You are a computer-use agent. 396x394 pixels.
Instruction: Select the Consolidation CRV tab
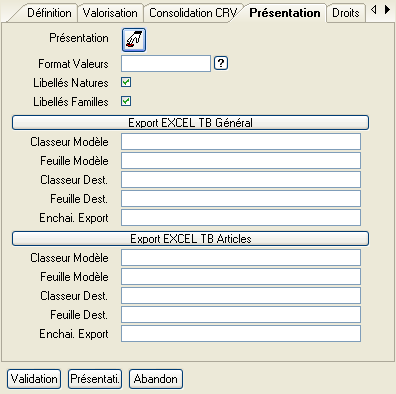tap(193, 13)
